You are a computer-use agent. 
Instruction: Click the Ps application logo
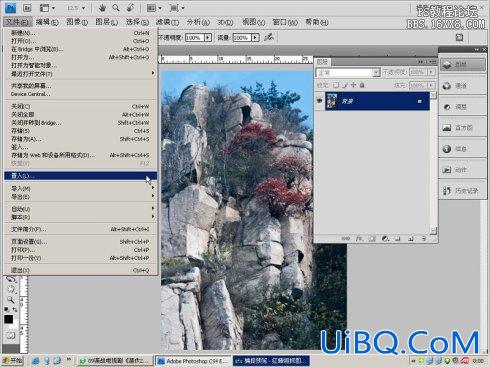click(x=11, y=8)
